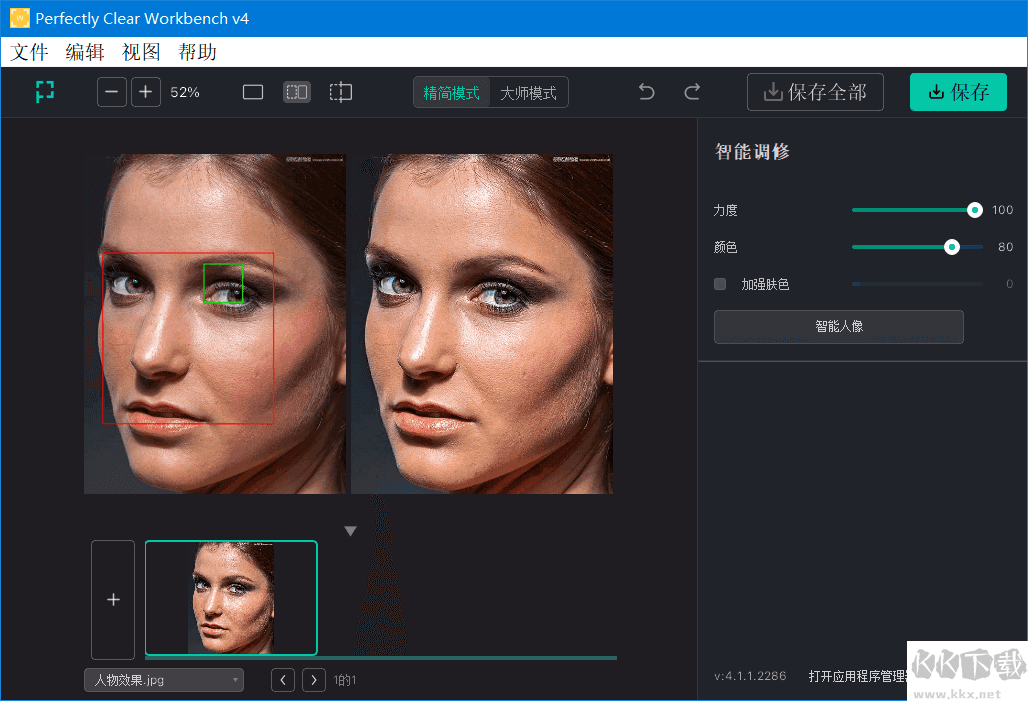The height and width of the screenshot is (701, 1028).
Task: Click the corrected image on the right
Action: [482, 324]
